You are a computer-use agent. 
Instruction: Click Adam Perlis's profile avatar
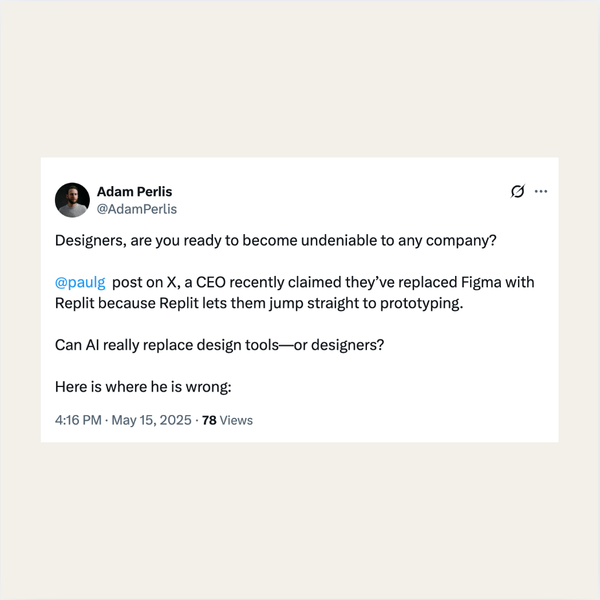[x=72, y=200]
